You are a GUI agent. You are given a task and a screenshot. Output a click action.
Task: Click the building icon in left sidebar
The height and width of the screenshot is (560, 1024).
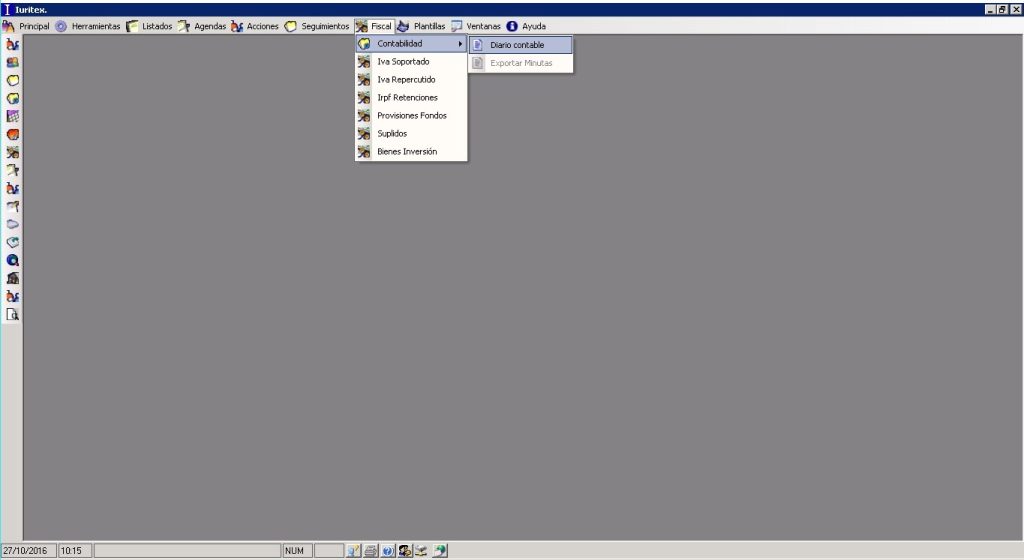(13, 278)
